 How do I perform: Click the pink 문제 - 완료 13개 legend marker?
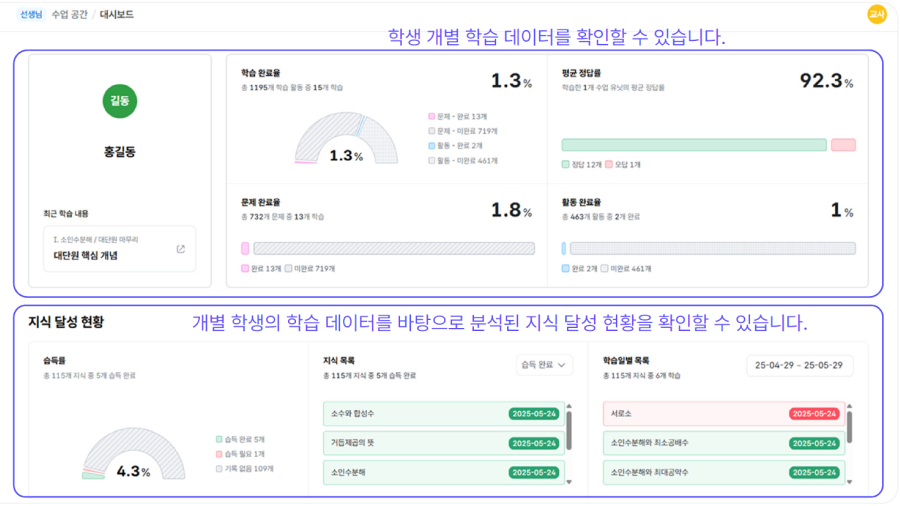(x=432, y=117)
